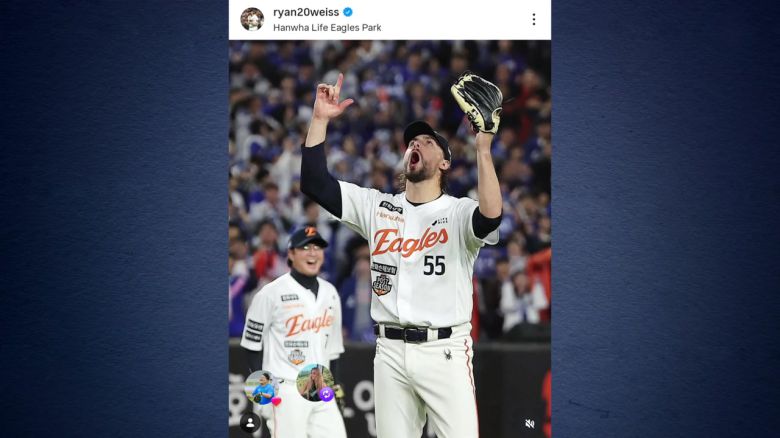Open Hanwha Life Eagles Park location link

click(327, 28)
